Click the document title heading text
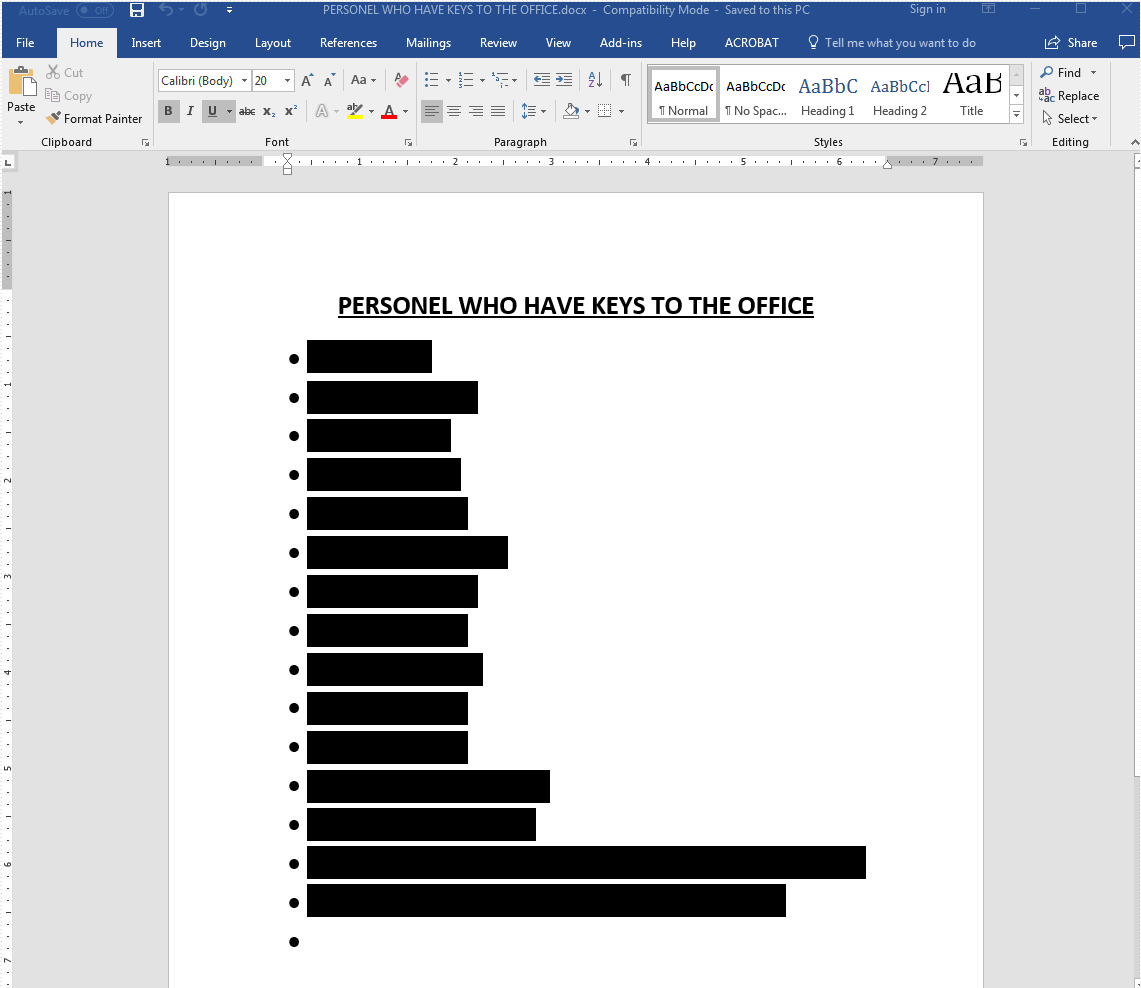 pos(576,306)
